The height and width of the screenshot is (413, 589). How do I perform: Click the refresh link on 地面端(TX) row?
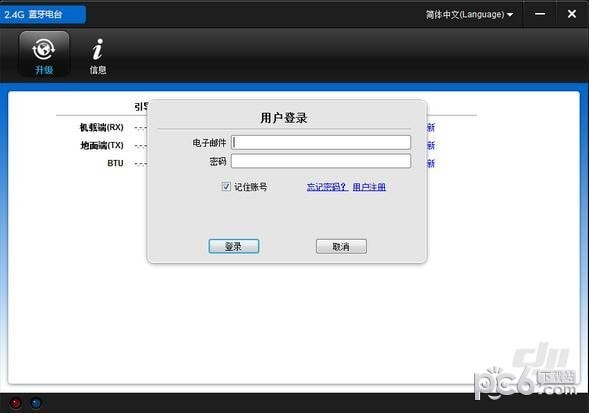431,145
